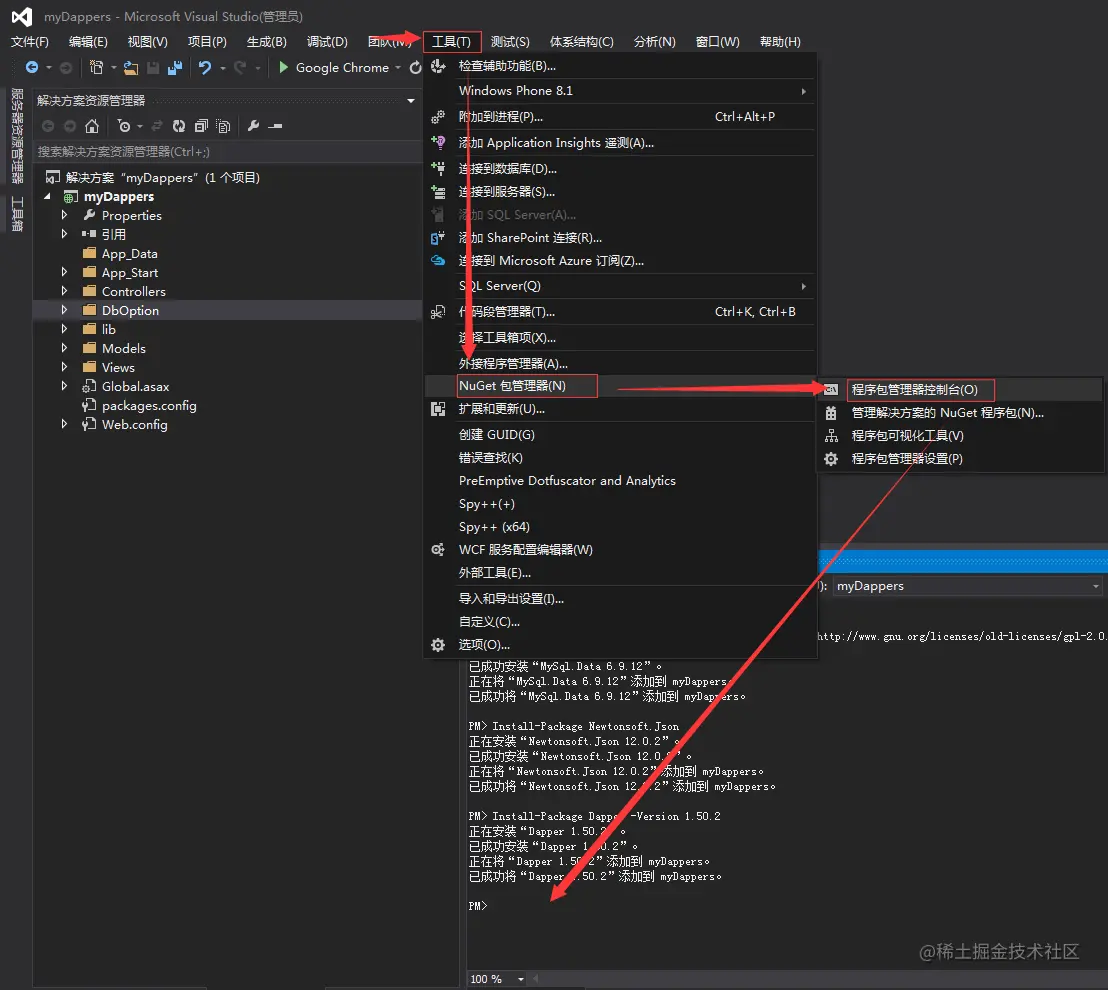
Task: Open the 编辑(E) menu
Action: point(88,42)
